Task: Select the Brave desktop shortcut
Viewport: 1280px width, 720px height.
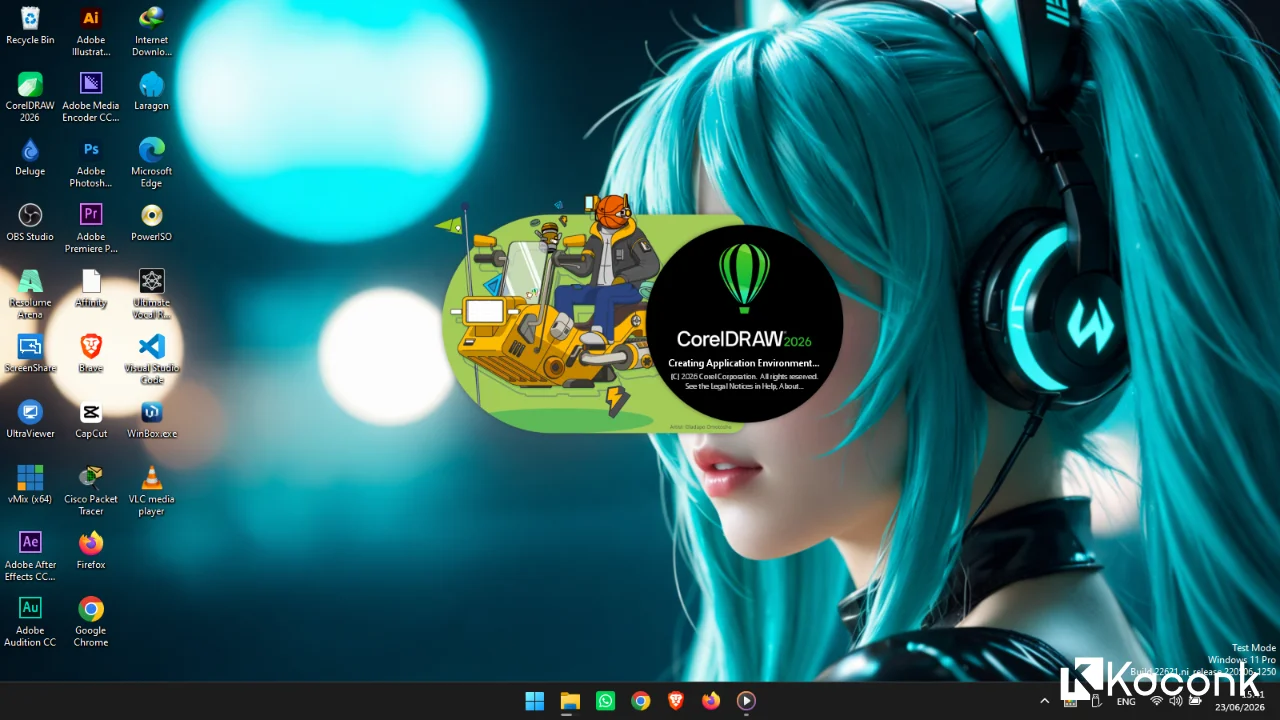Action: (91, 354)
